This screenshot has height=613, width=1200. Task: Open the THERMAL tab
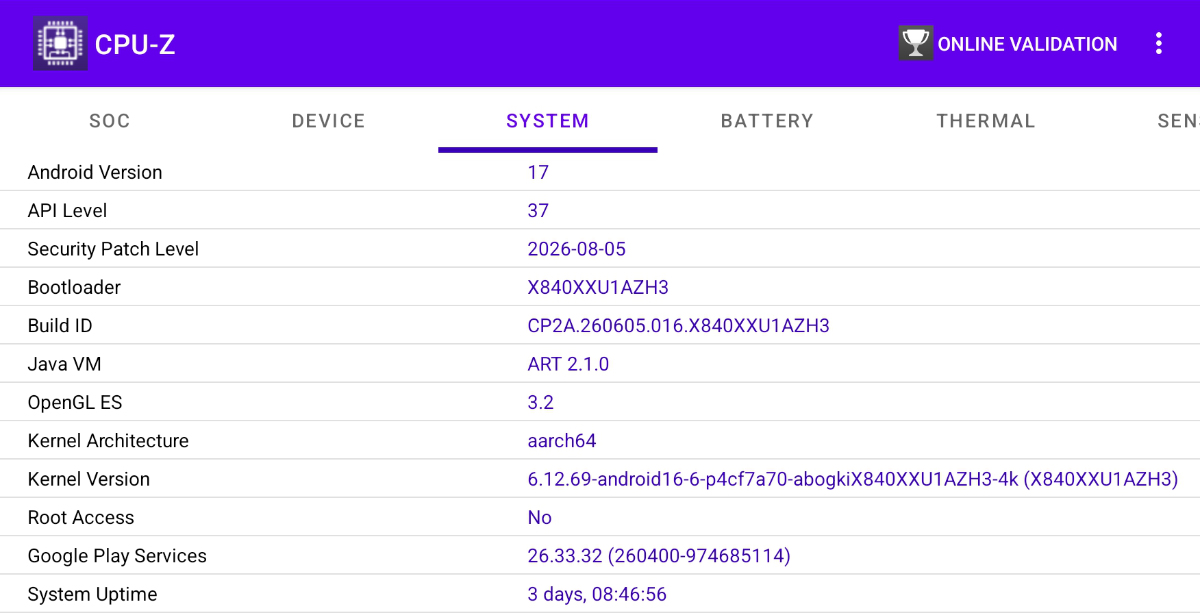(986, 121)
